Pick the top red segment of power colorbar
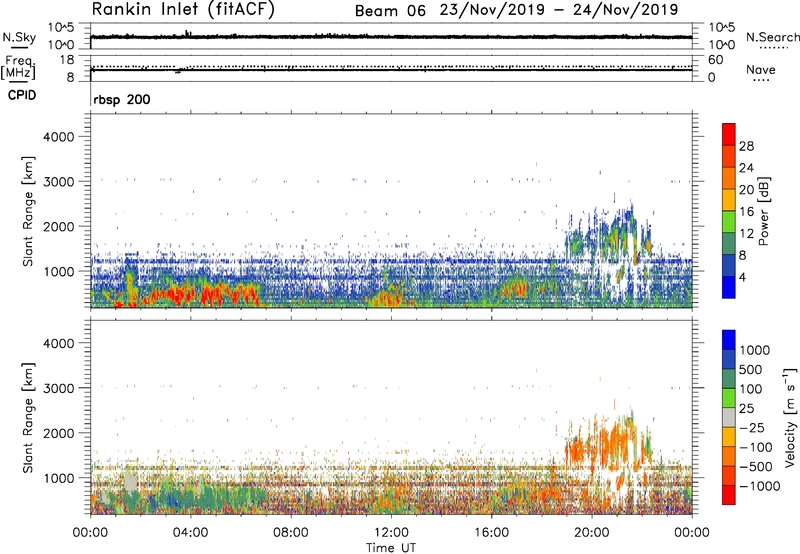 pos(729,134)
